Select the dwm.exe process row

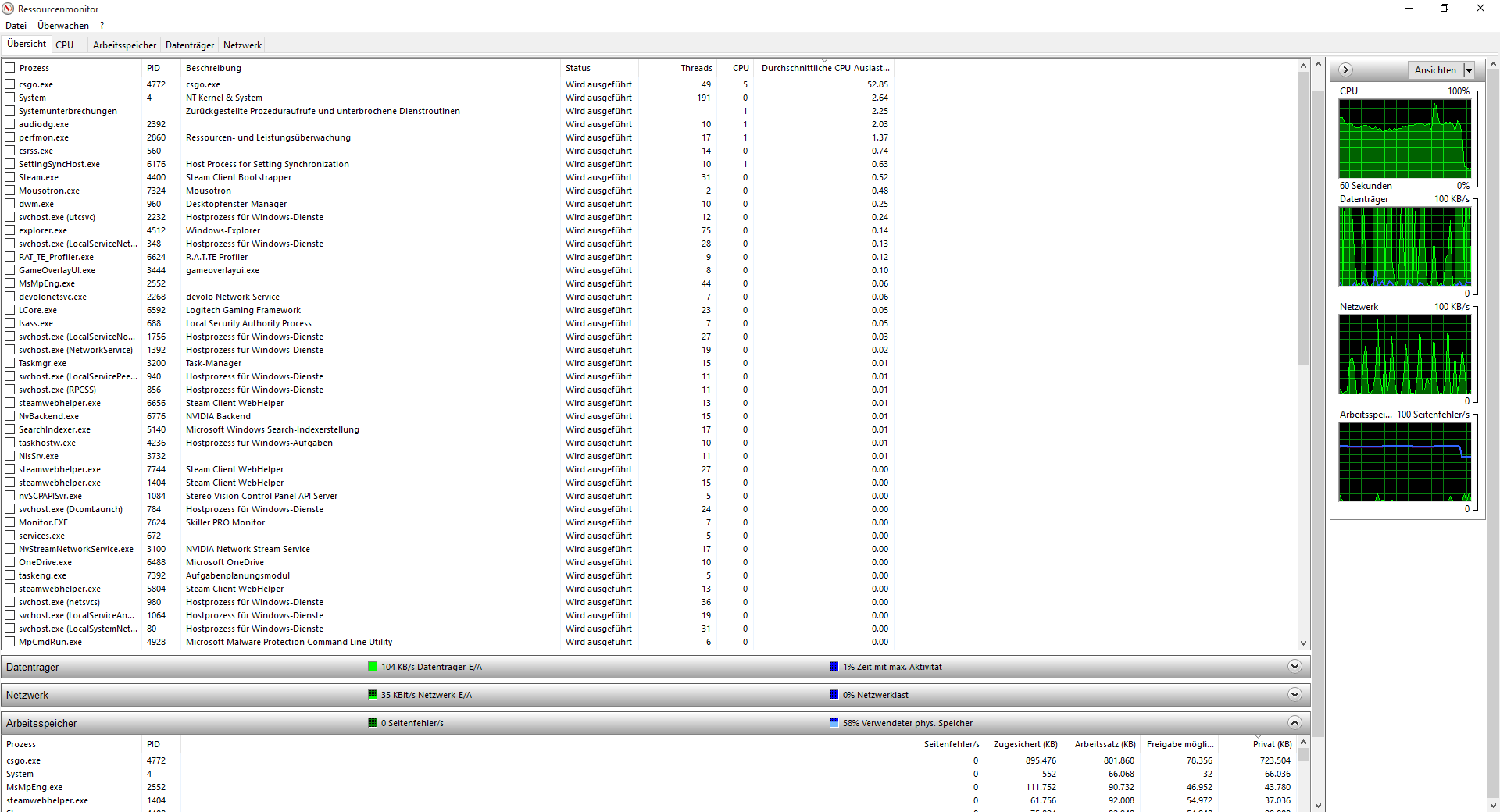tap(448, 204)
